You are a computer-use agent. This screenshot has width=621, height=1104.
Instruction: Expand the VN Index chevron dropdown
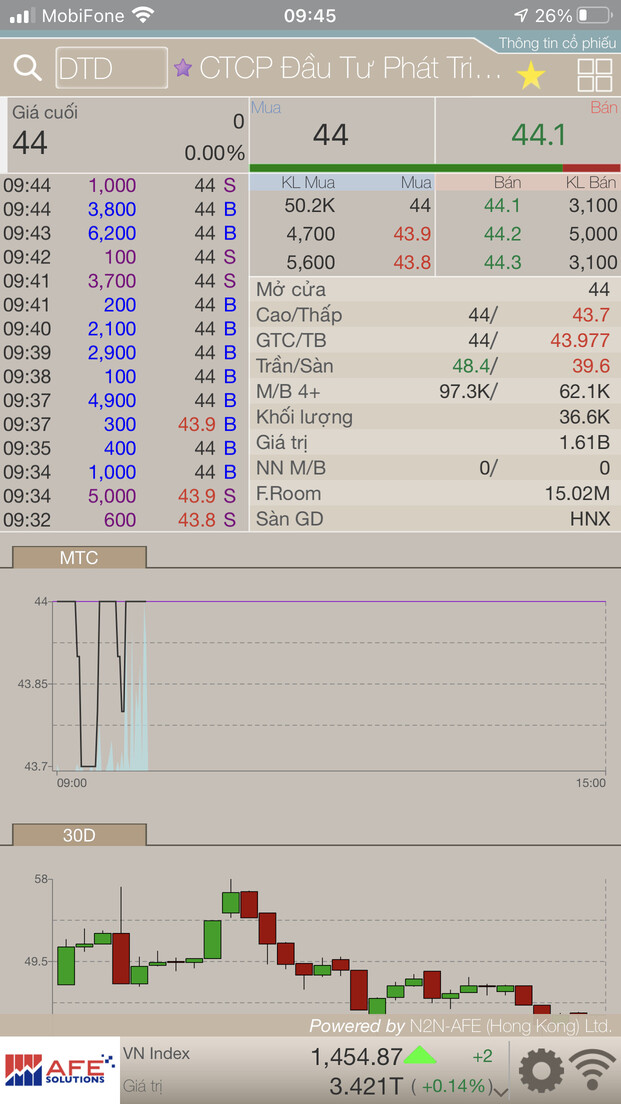[x=502, y=1090]
